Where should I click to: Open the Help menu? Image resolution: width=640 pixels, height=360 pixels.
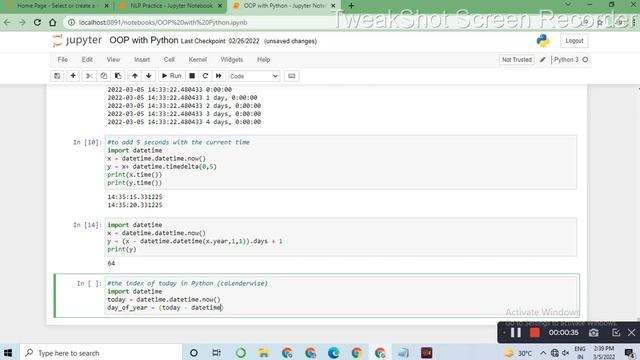tap(263, 60)
